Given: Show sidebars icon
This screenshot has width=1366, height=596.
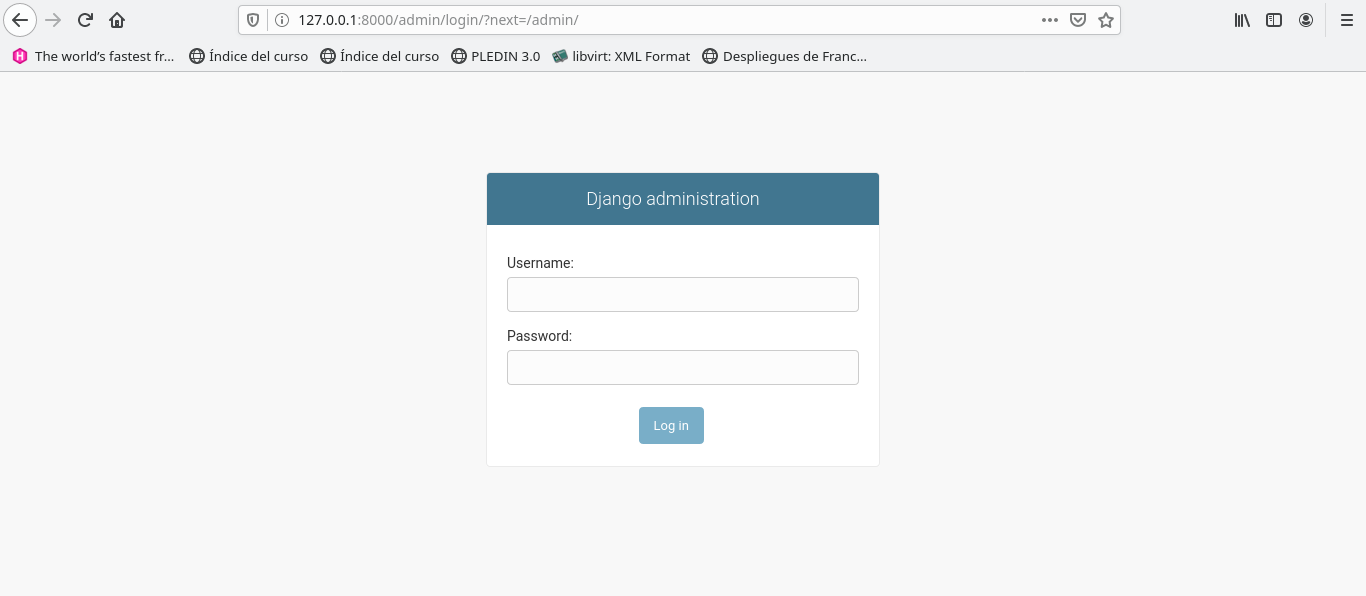Looking at the screenshot, I should pos(1274,20).
